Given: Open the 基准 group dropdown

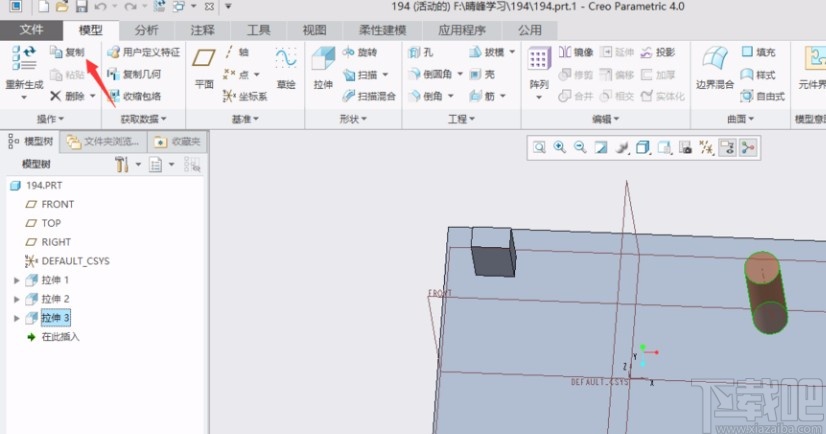Looking at the screenshot, I should pos(245,119).
